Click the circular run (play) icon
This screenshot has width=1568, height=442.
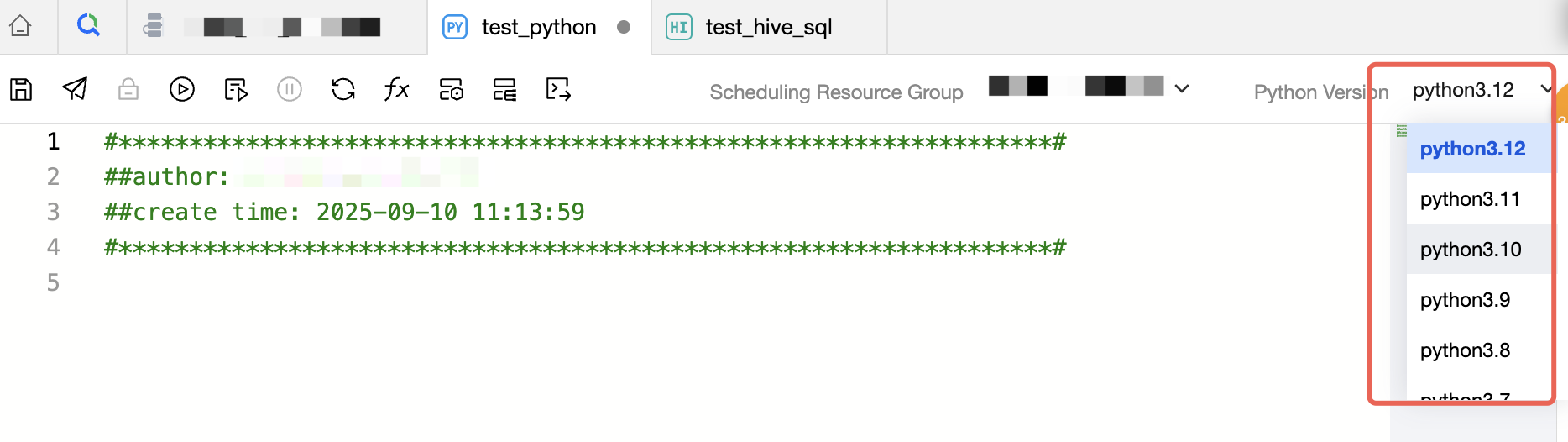[x=182, y=89]
